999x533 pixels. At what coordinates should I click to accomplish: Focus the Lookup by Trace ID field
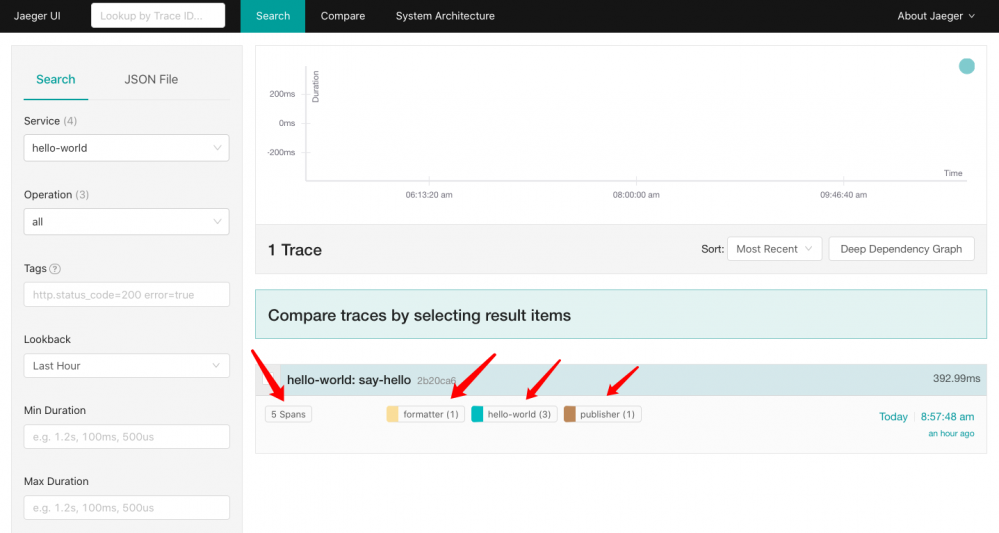click(x=158, y=15)
